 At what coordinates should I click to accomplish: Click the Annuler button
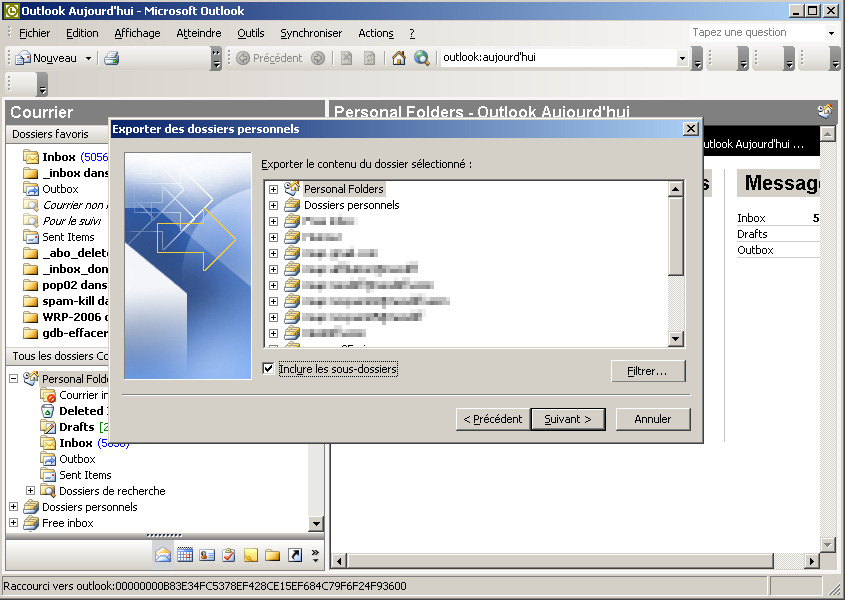pos(653,419)
